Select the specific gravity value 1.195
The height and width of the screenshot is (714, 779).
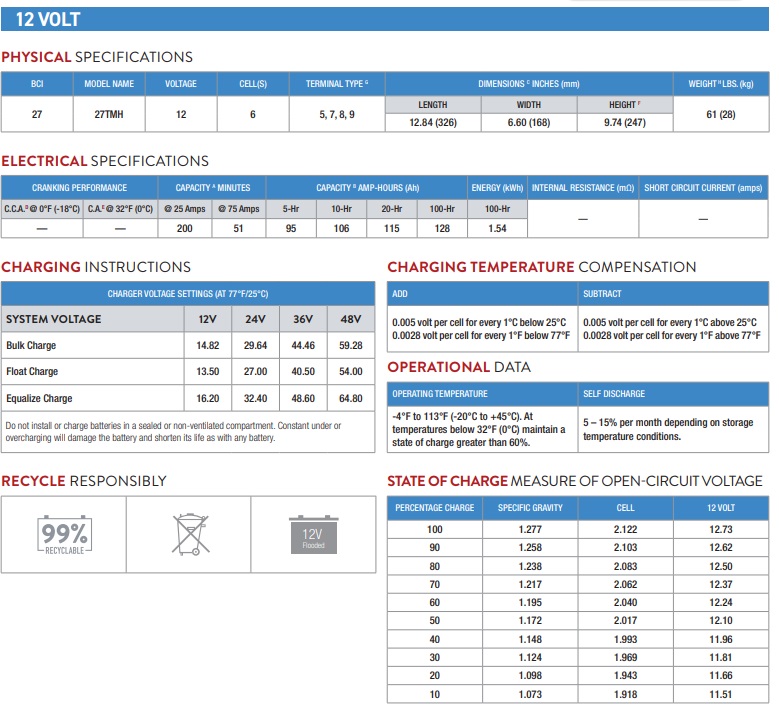tap(530, 603)
